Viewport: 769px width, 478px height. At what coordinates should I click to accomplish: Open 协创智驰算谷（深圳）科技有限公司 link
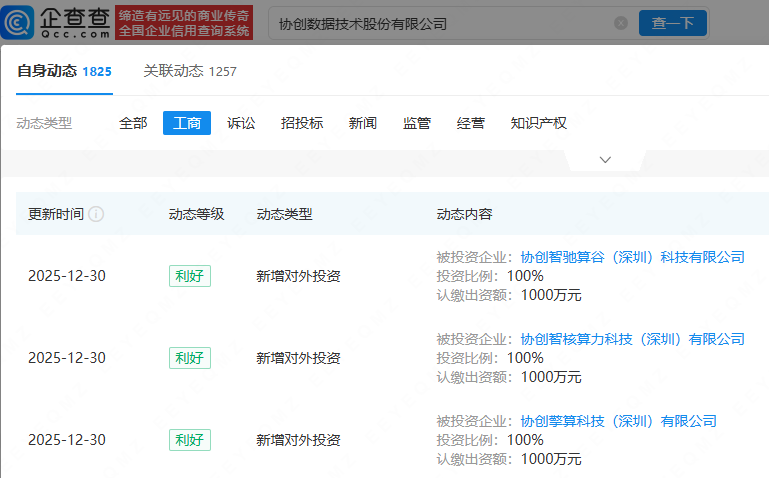pyautogui.click(x=632, y=257)
